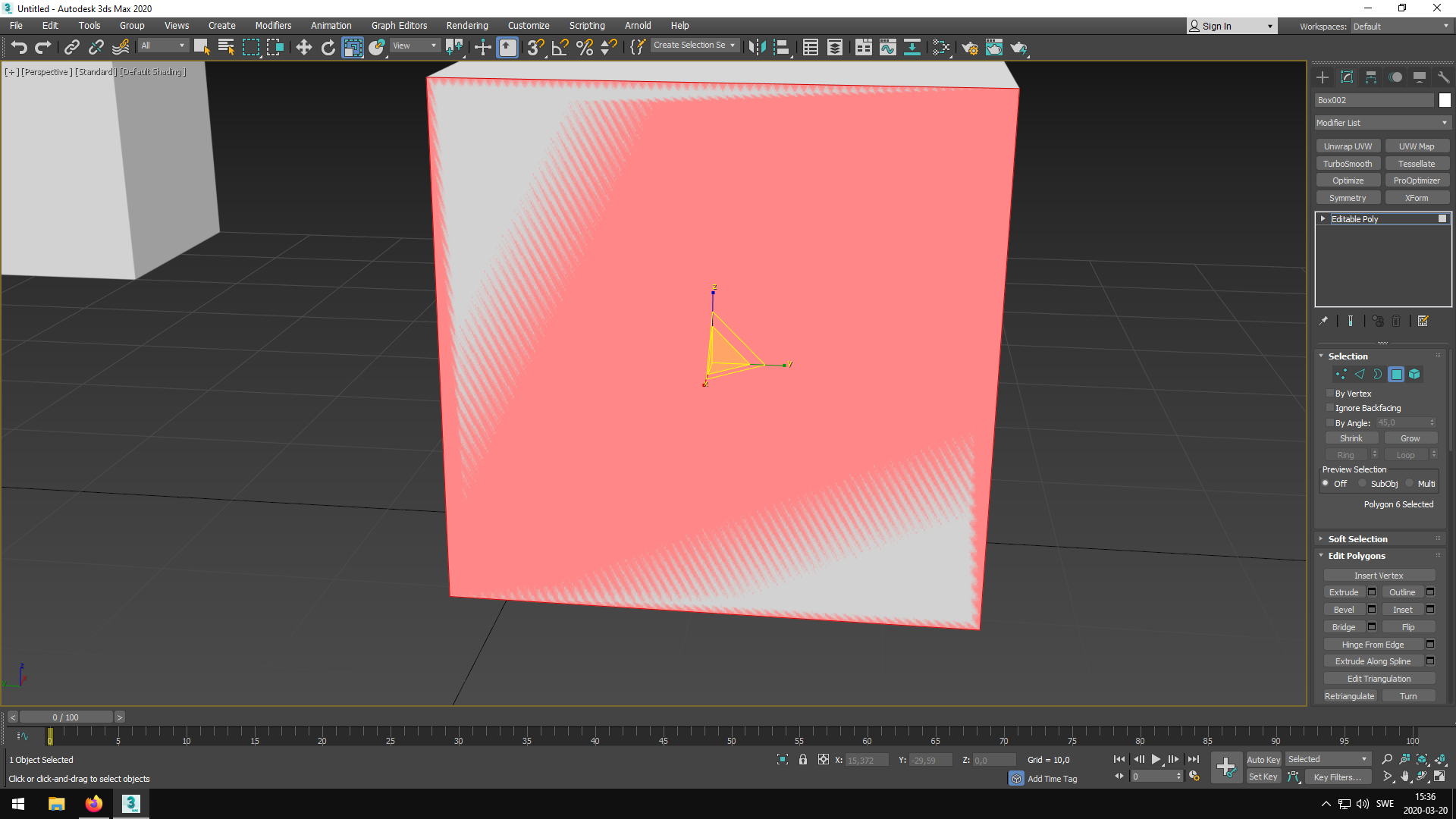
Task: Toggle the Selection Lock padlock
Action: pyautogui.click(x=803, y=759)
